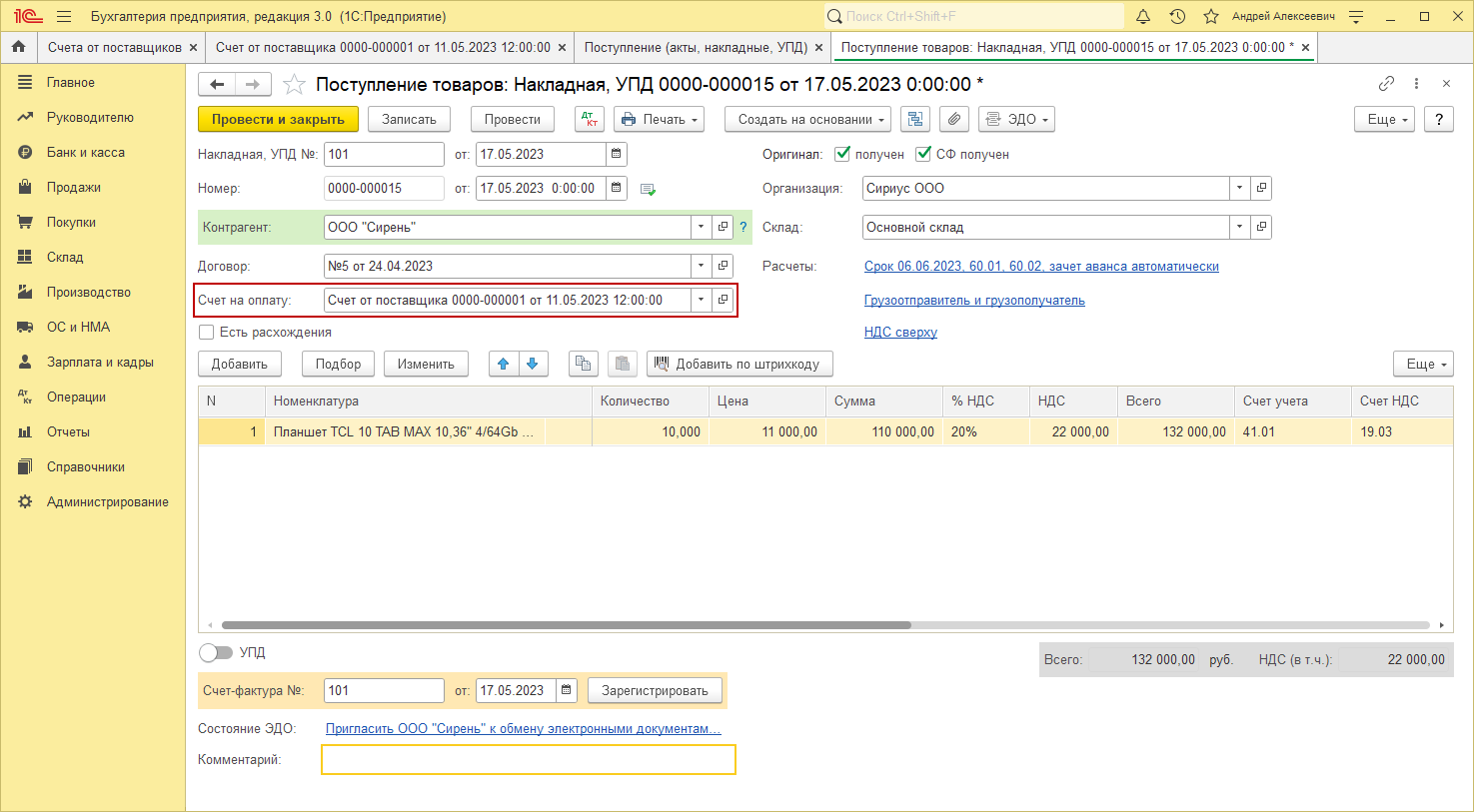
Task: Open help with the question mark button
Action: (1439, 119)
